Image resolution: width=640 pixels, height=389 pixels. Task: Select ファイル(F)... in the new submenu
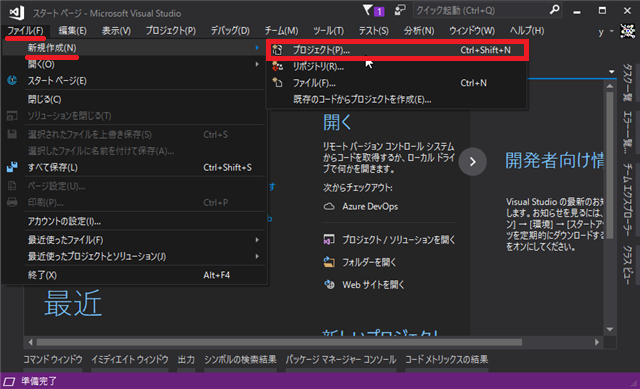[397, 83]
